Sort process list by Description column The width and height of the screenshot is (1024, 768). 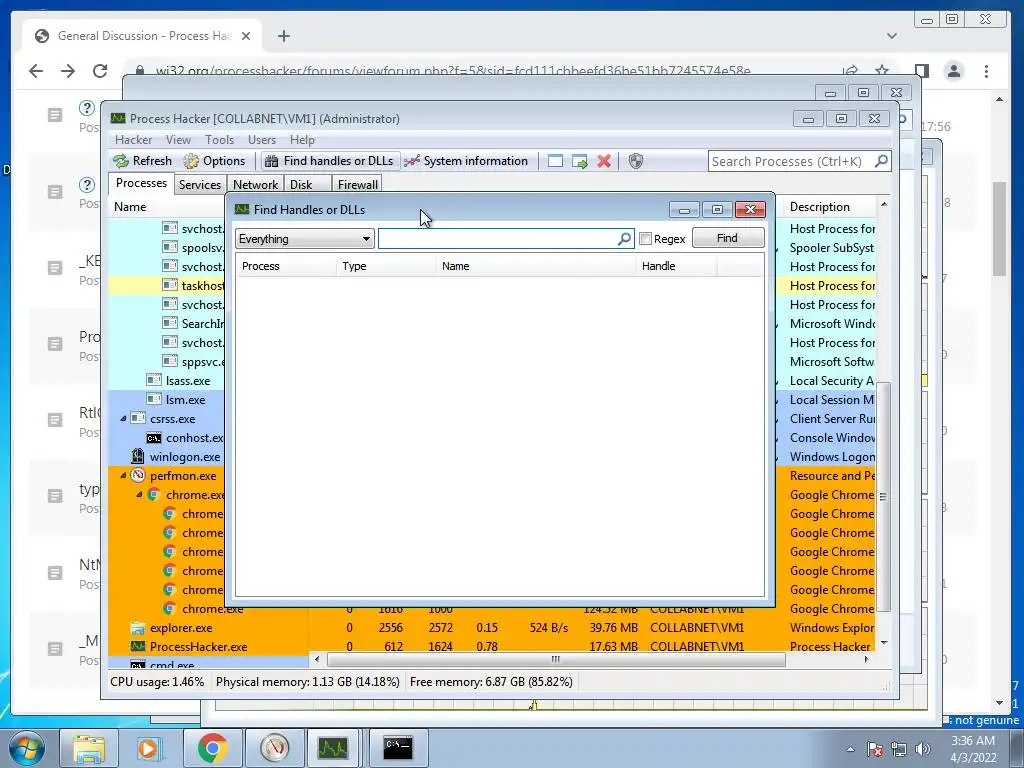[x=829, y=207]
